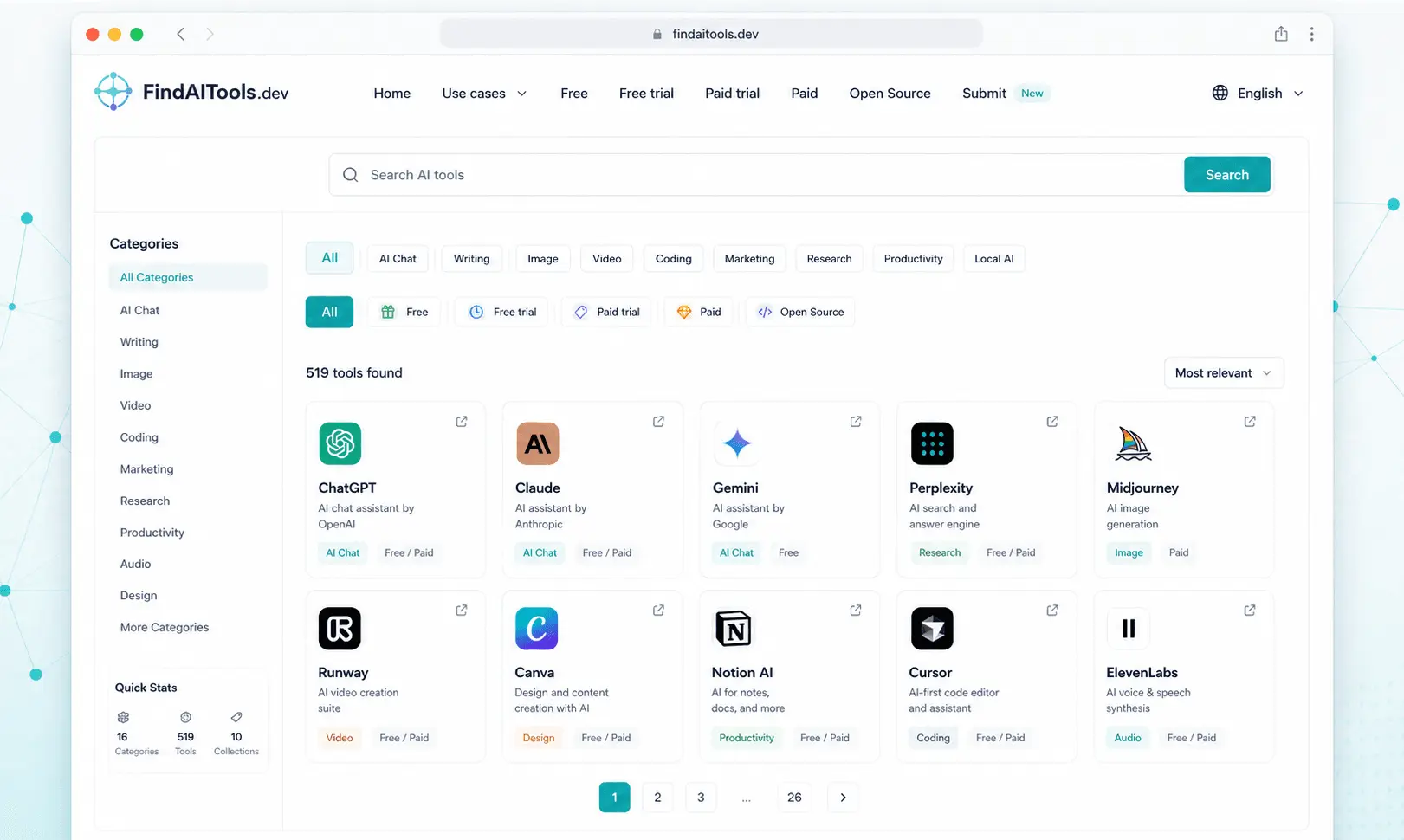Click the ElevenLabs logo icon
Viewport: 1404px width, 840px height.
point(1129,629)
